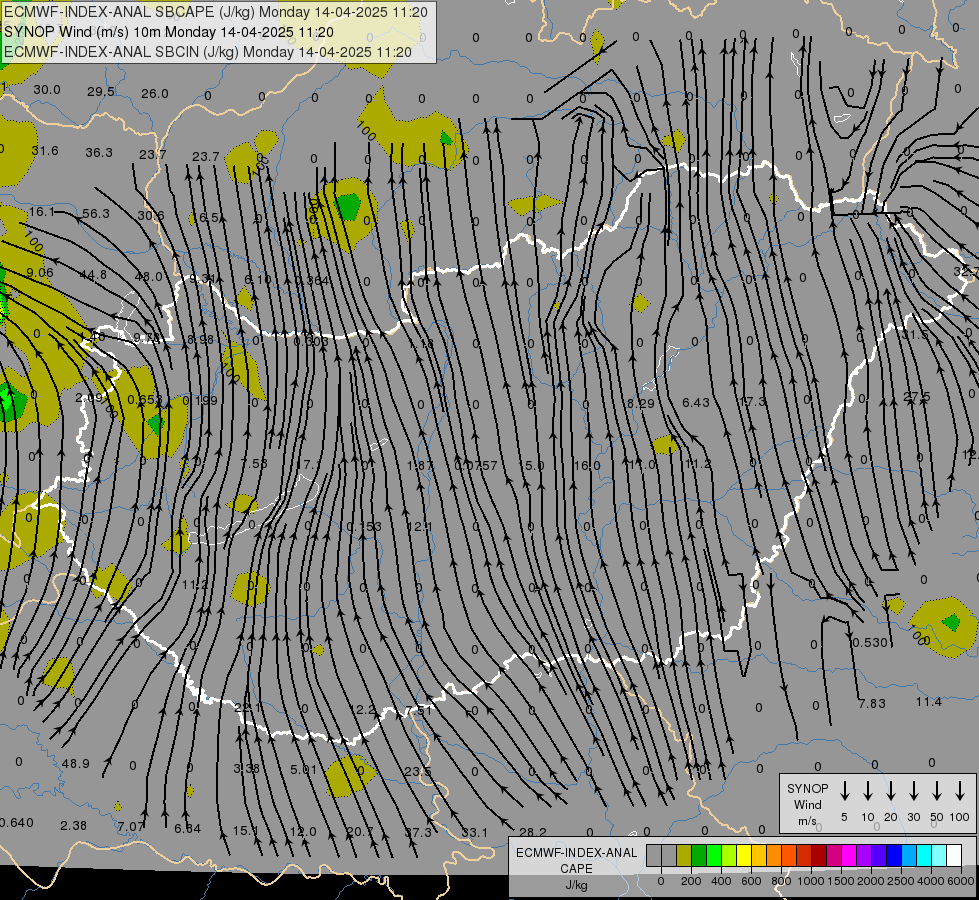The image size is (979, 900).
Task: Click the 56.3 value on the map
Action: tap(96, 214)
